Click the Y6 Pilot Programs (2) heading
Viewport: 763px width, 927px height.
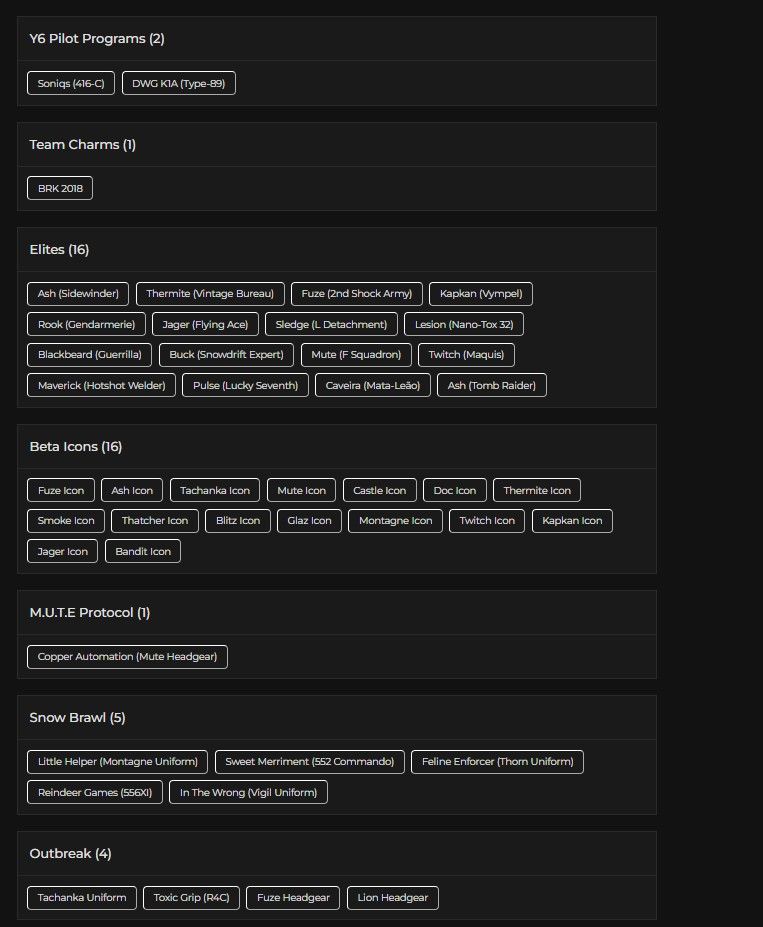[97, 38]
